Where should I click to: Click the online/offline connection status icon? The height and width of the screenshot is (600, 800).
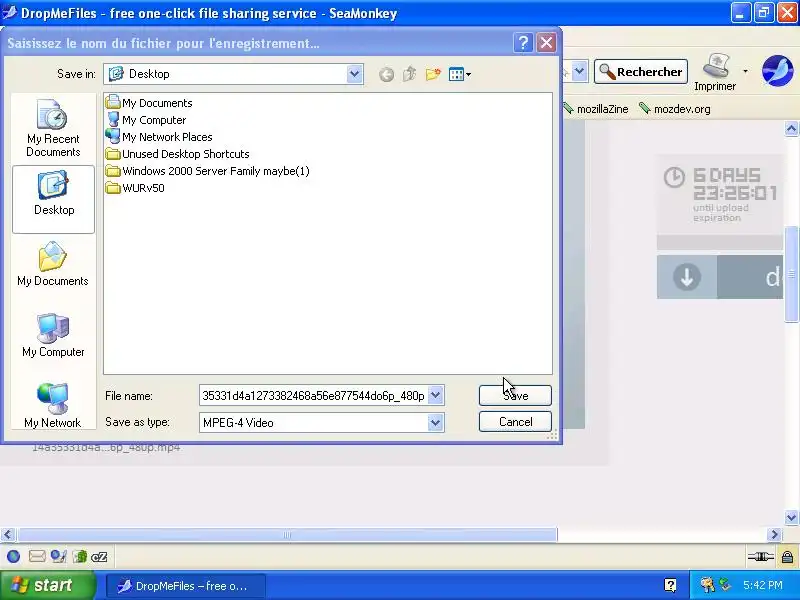point(760,557)
